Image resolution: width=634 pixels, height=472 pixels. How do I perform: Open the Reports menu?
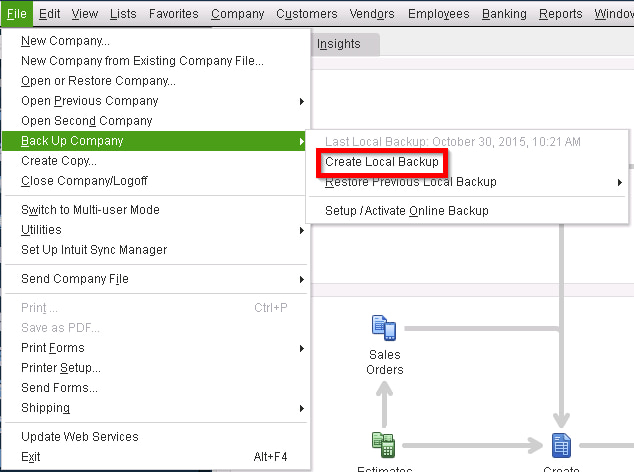pyautogui.click(x=560, y=14)
